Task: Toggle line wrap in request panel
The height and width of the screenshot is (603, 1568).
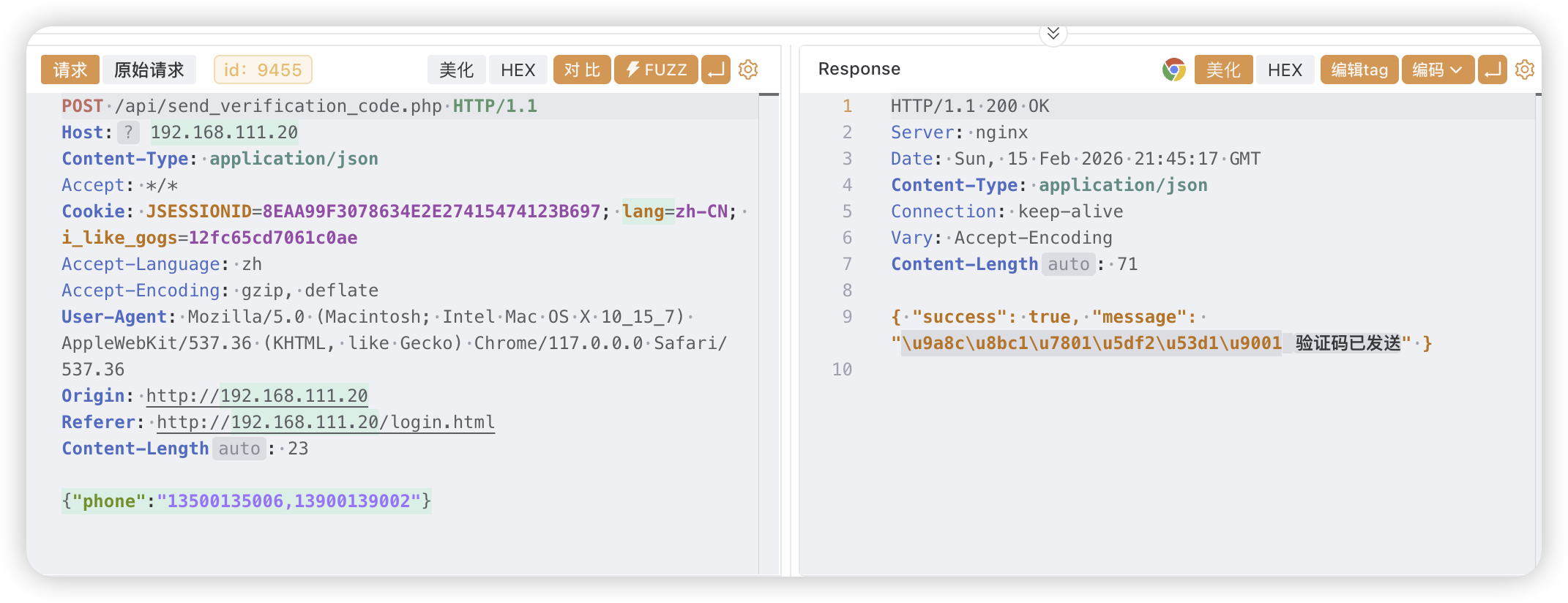Action: [716, 70]
